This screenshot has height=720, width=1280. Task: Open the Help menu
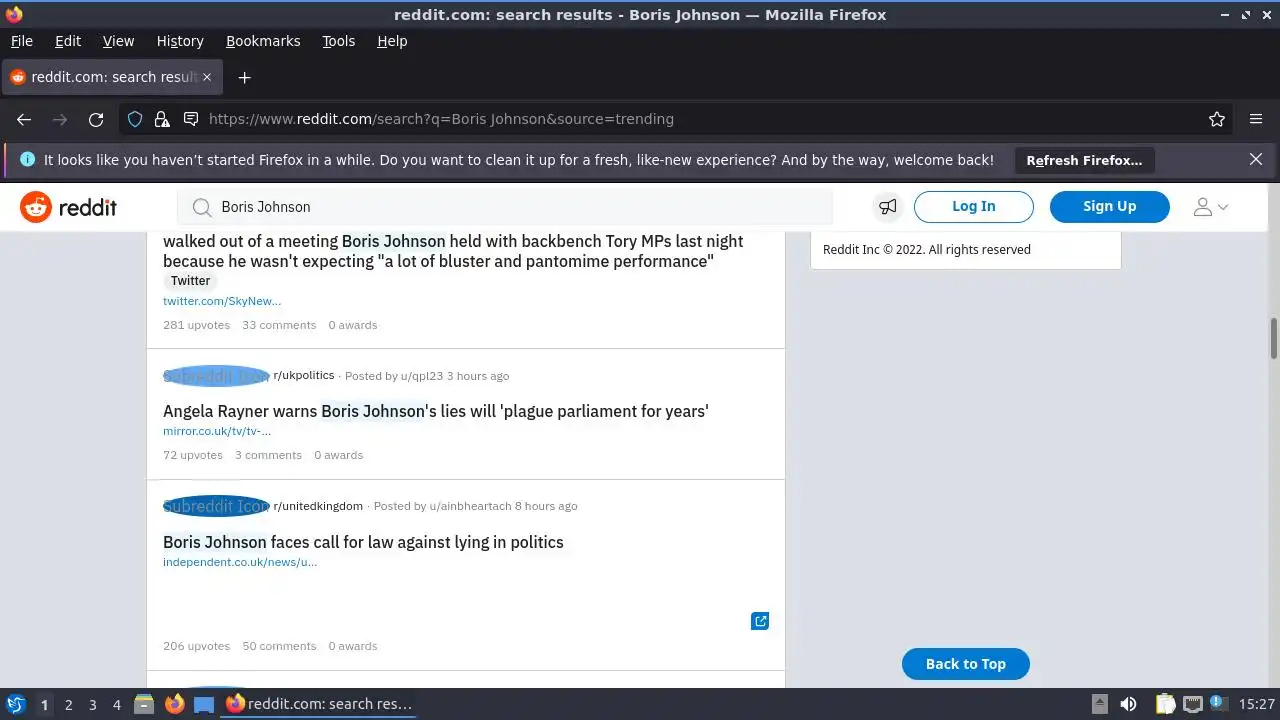(392, 41)
